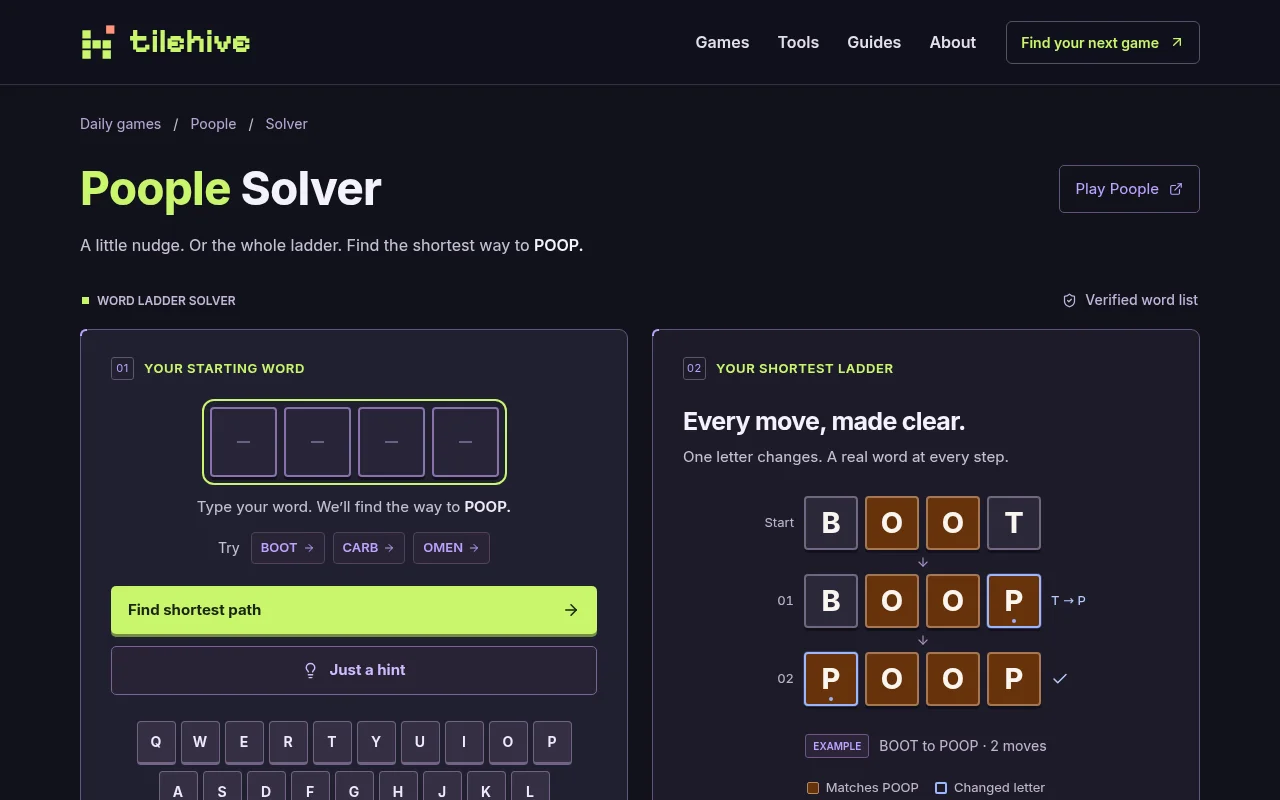Select the fourth letter input box
The image size is (1280, 800).
point(465,442)
